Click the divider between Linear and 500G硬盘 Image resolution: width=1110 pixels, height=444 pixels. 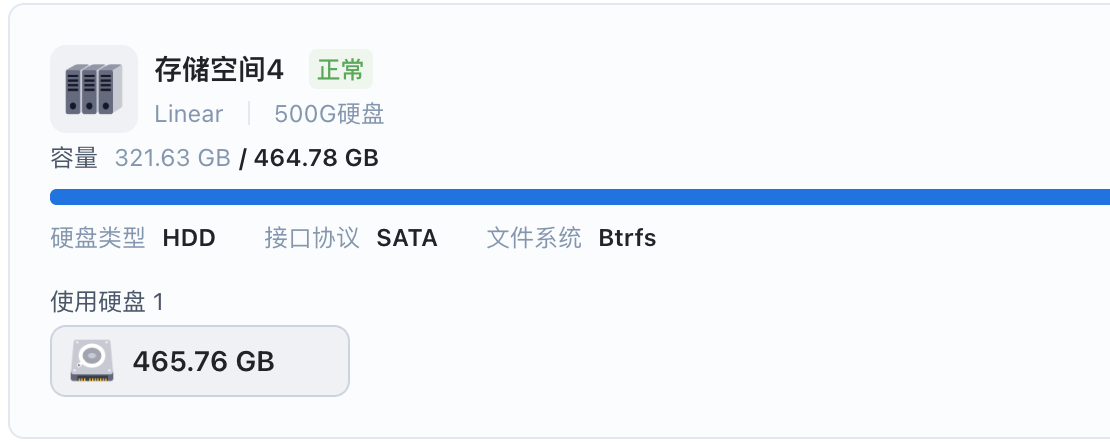click(249, 113)
